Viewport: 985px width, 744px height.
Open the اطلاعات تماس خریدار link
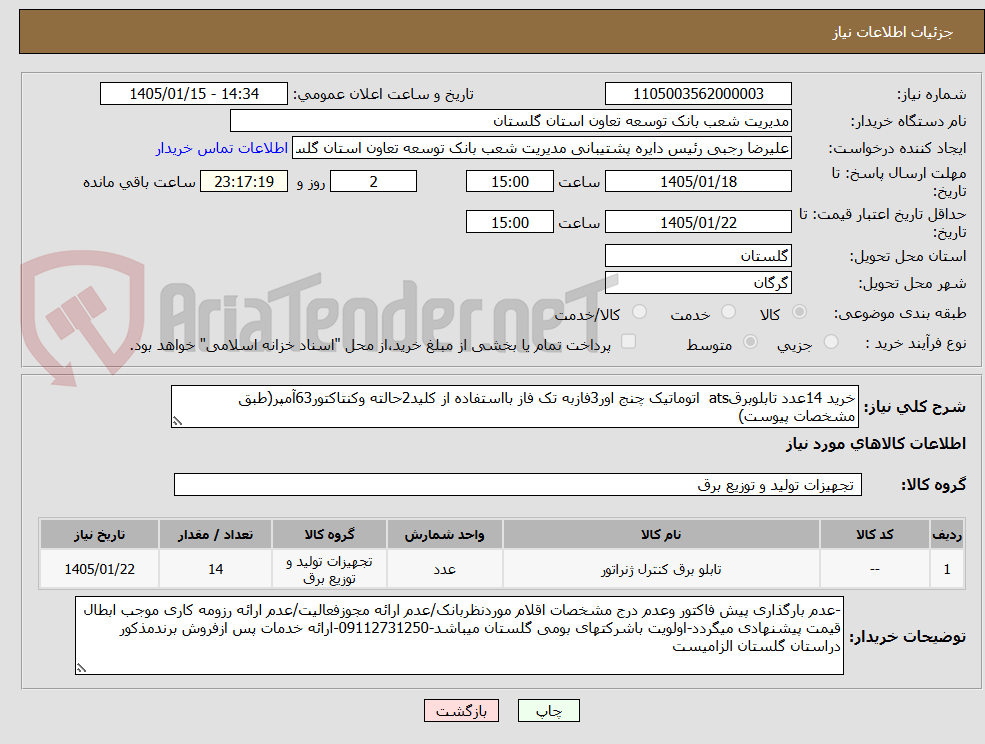click(222, 148)
